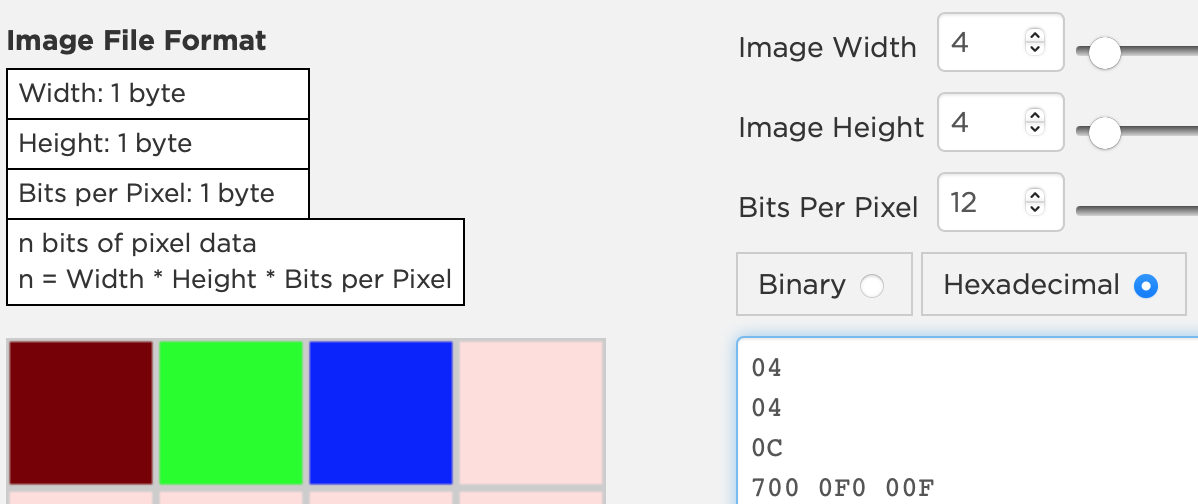Select the Binary radio button

pos(872,286)
